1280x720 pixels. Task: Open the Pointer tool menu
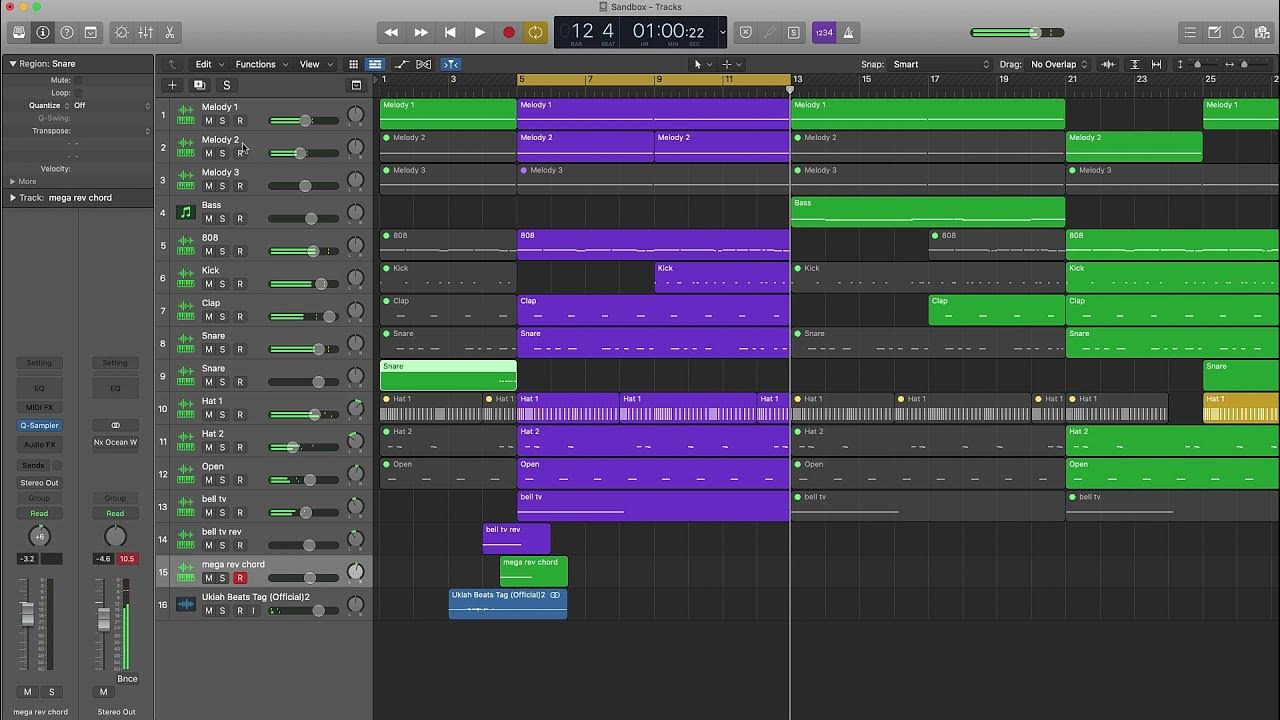click(702, 64)
